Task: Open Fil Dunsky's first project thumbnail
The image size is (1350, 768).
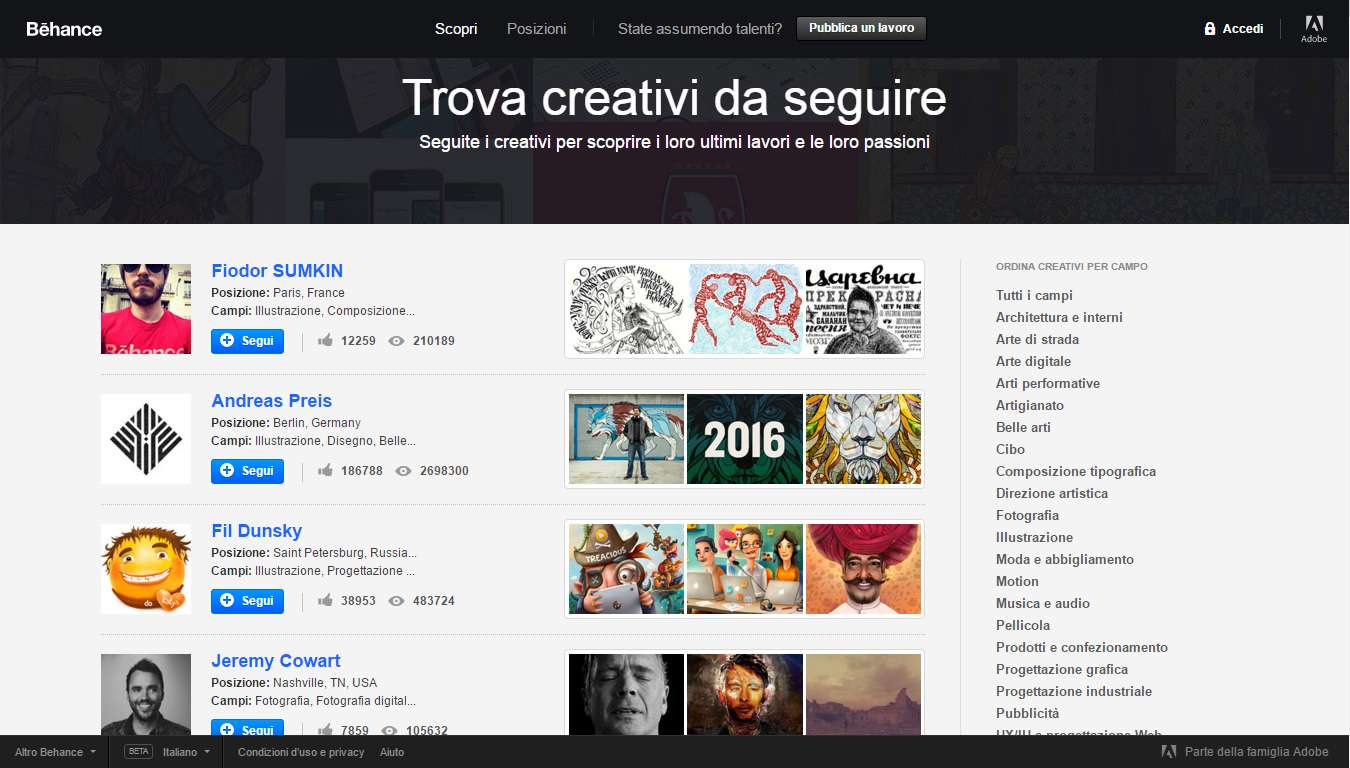Action: 625,569
